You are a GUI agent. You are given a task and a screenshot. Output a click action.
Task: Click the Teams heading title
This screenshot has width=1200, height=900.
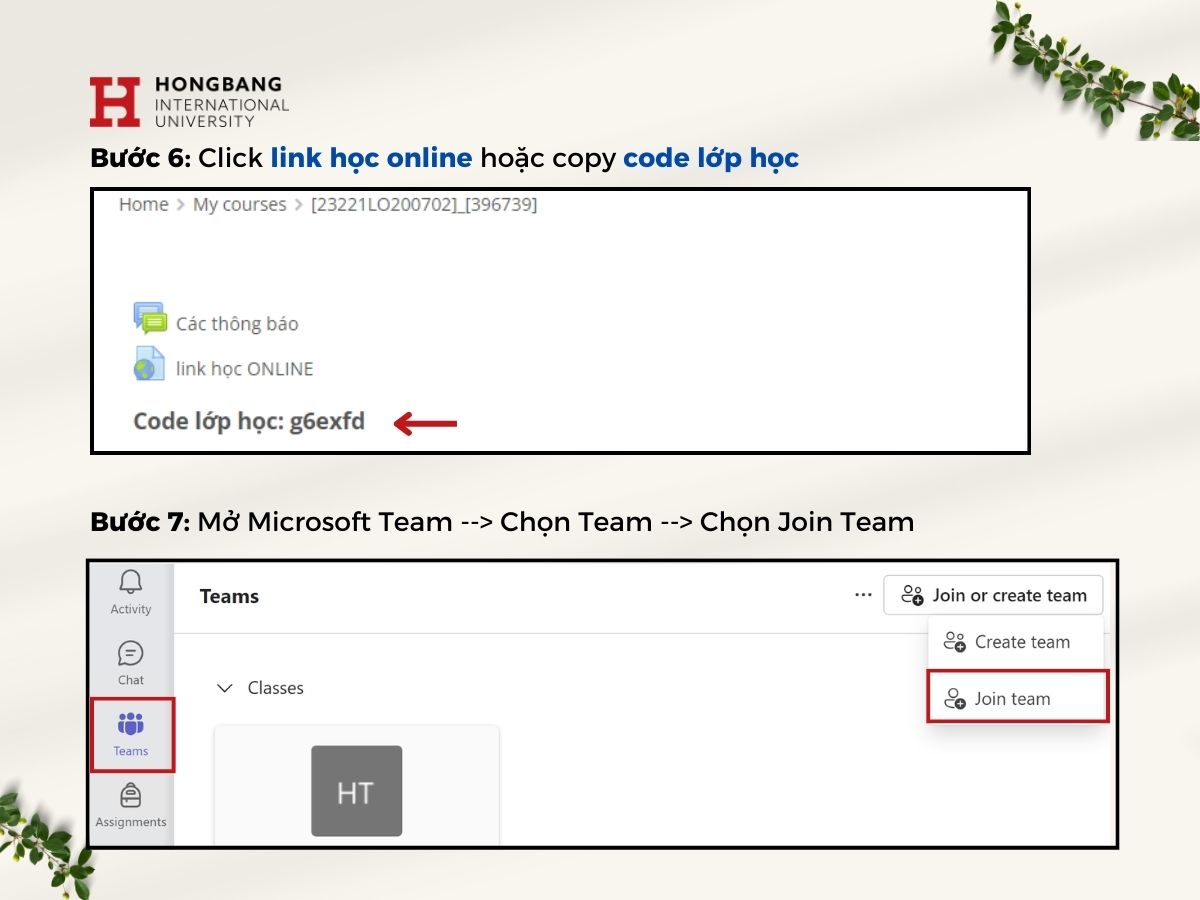point(229,596)
